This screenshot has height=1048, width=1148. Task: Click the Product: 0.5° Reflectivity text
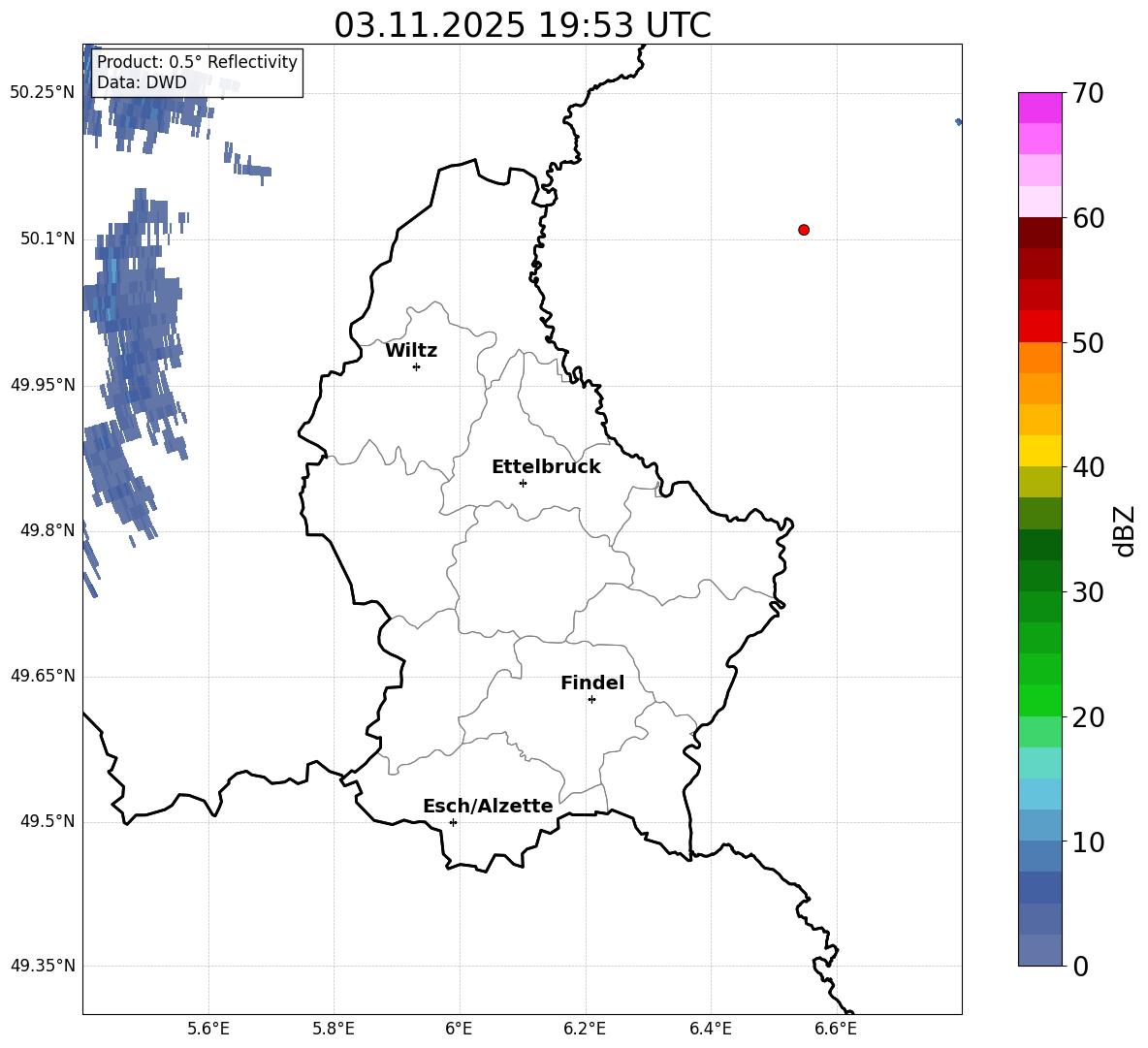click(x=197, y=61)
